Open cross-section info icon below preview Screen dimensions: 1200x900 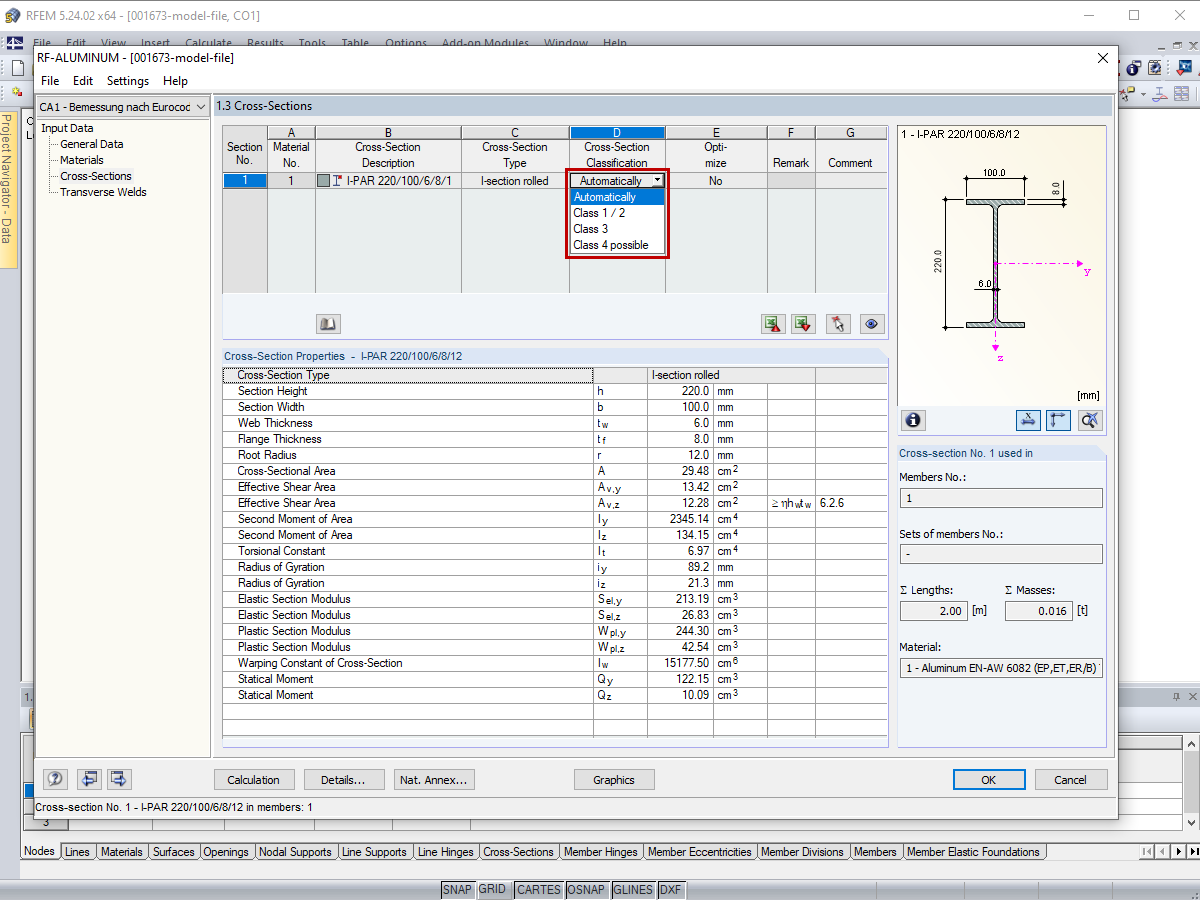(913, 420)
